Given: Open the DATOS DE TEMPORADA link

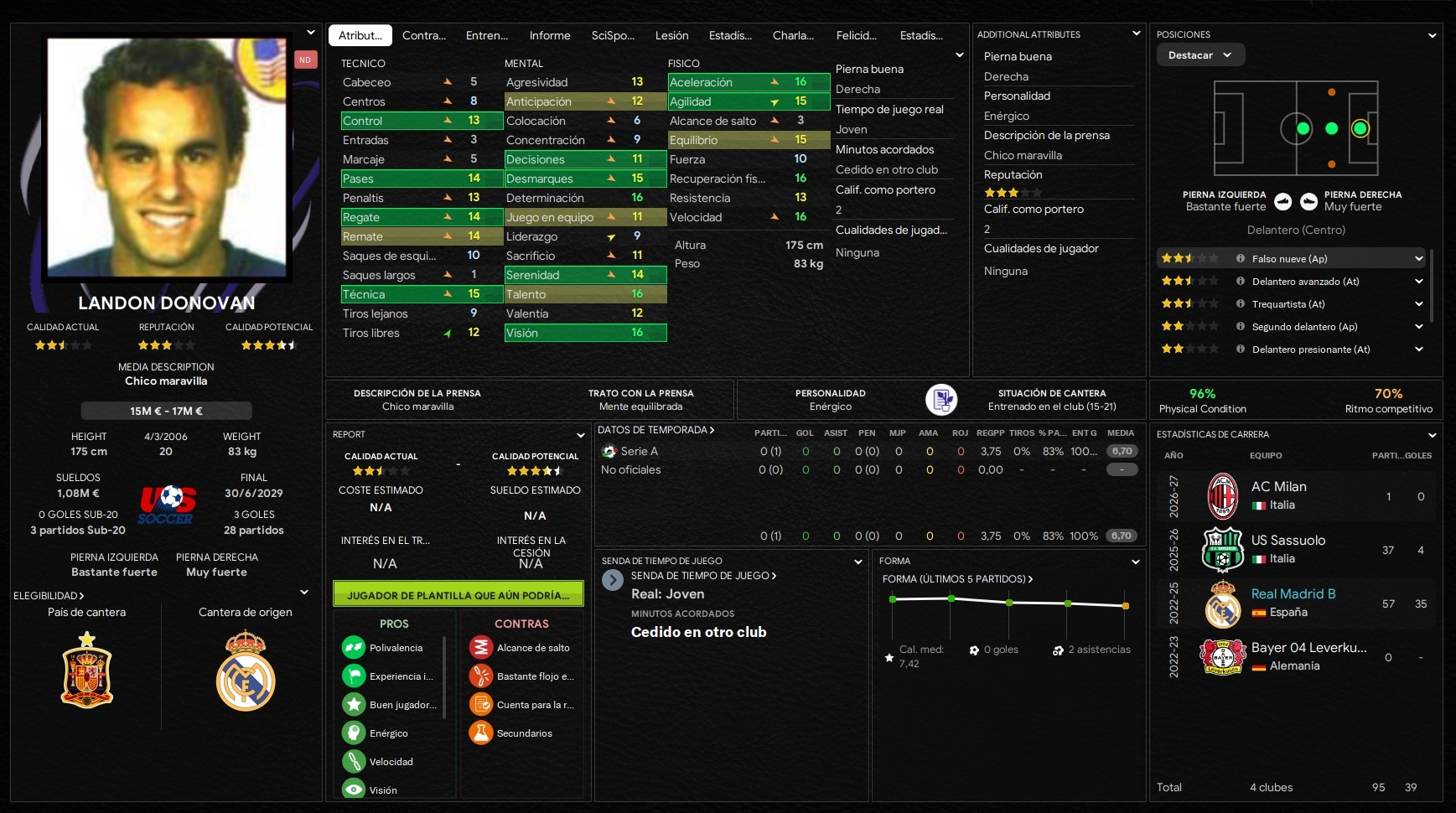Looking at the screenshot, I should click(x=655, y=430).
